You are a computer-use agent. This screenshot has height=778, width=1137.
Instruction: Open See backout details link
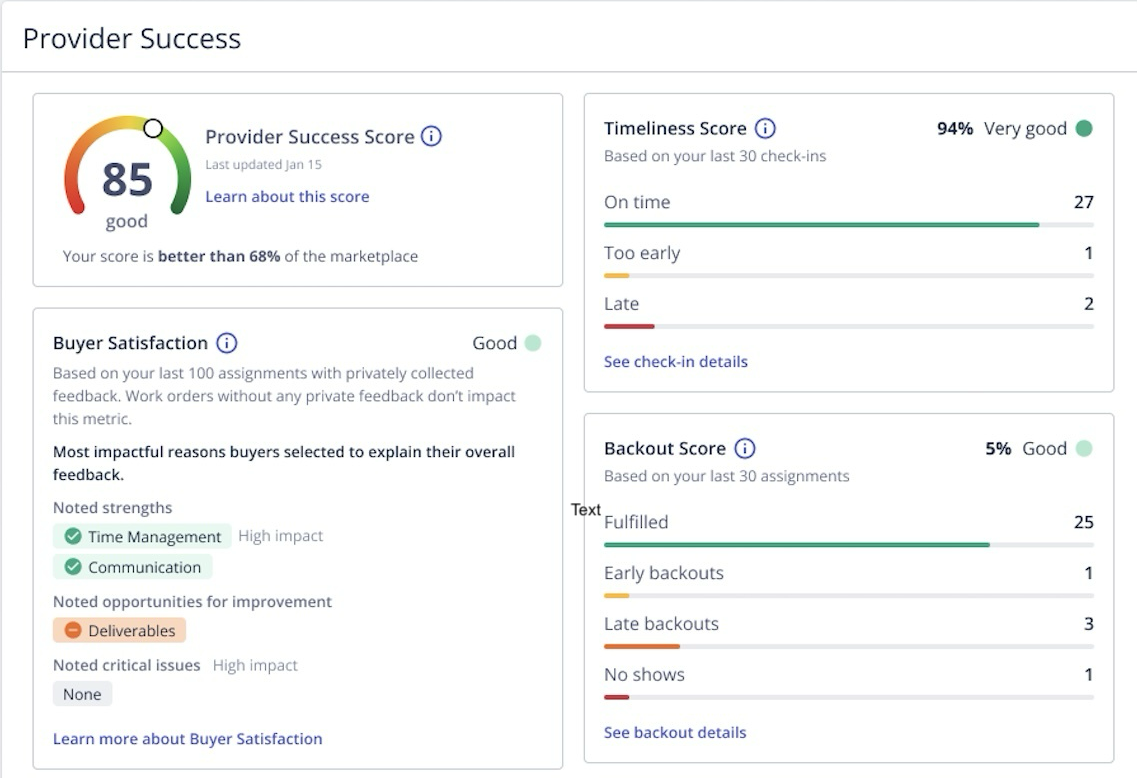[675, 733]
